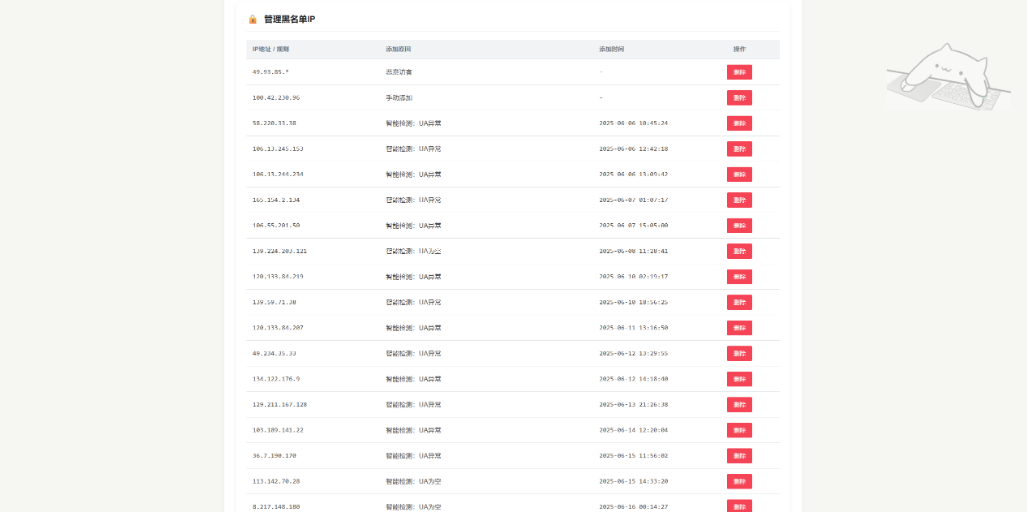Select the 管理黑名单IP section title

[289, 19]
